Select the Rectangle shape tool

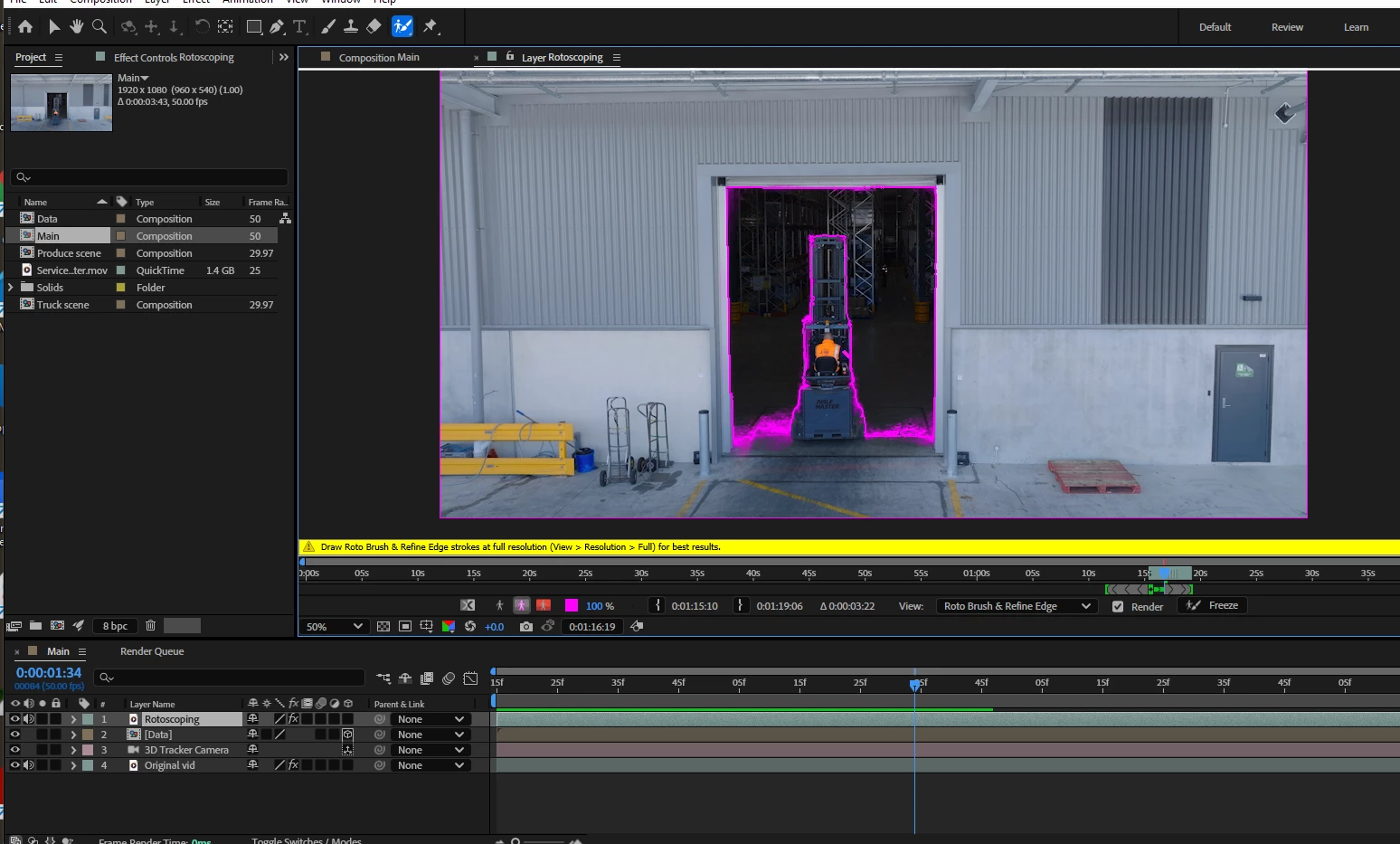[254, 27]
